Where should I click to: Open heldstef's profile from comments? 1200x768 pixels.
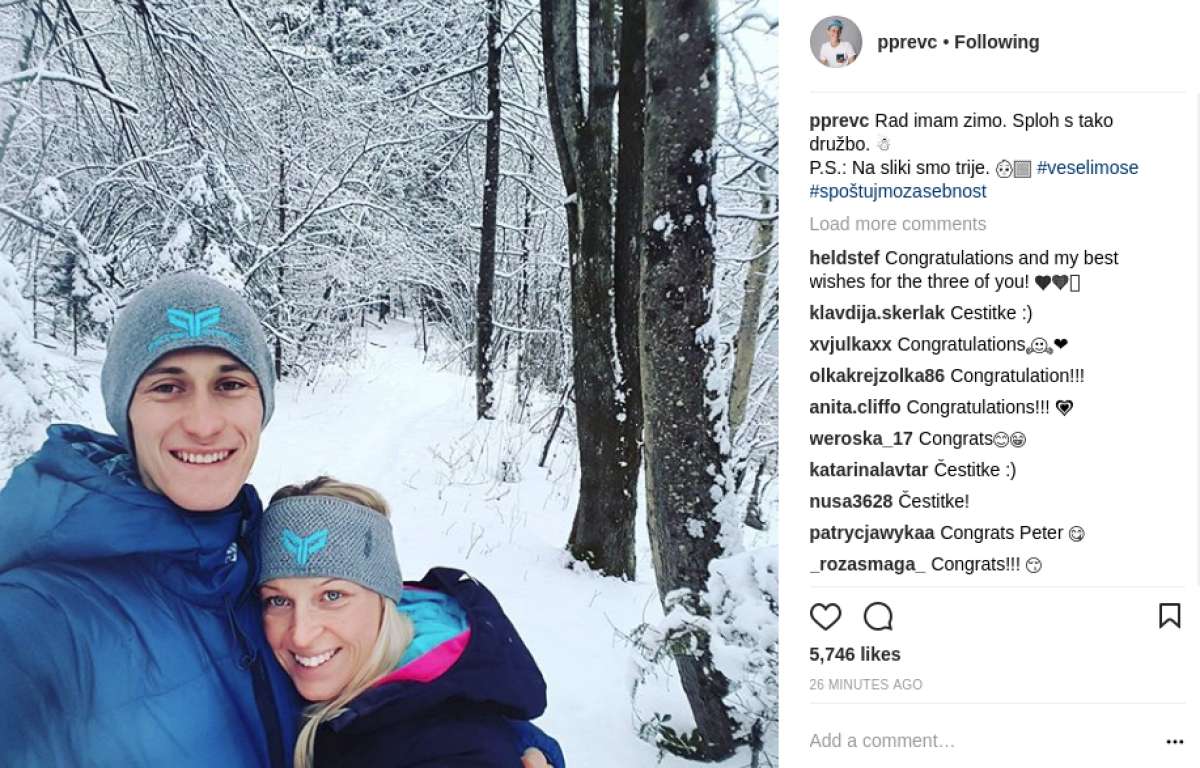click(x=844, y=258)
